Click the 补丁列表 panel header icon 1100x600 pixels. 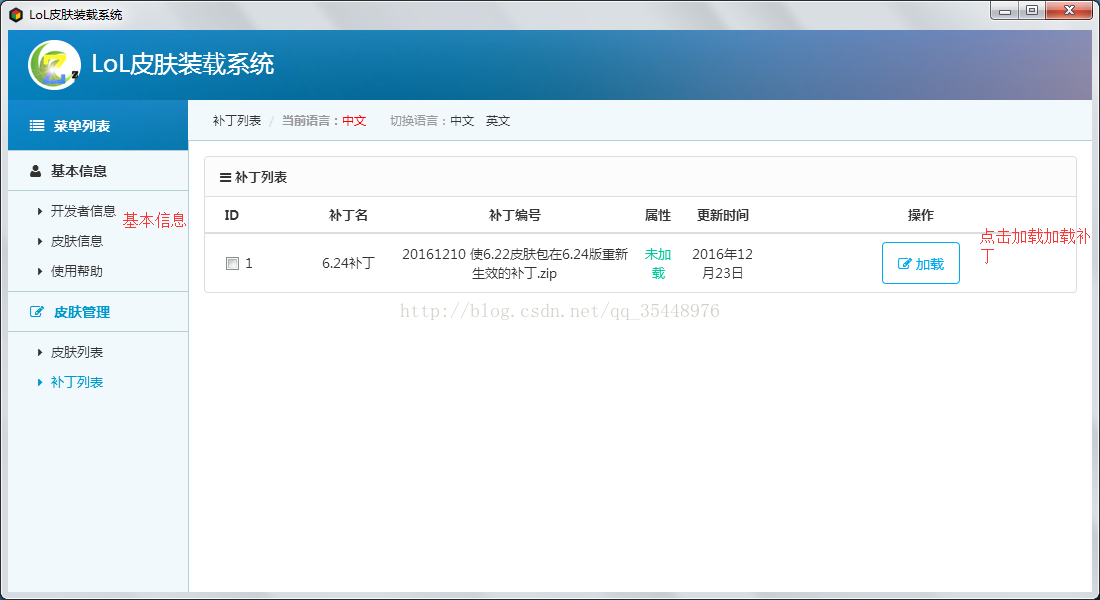point(225,178)
